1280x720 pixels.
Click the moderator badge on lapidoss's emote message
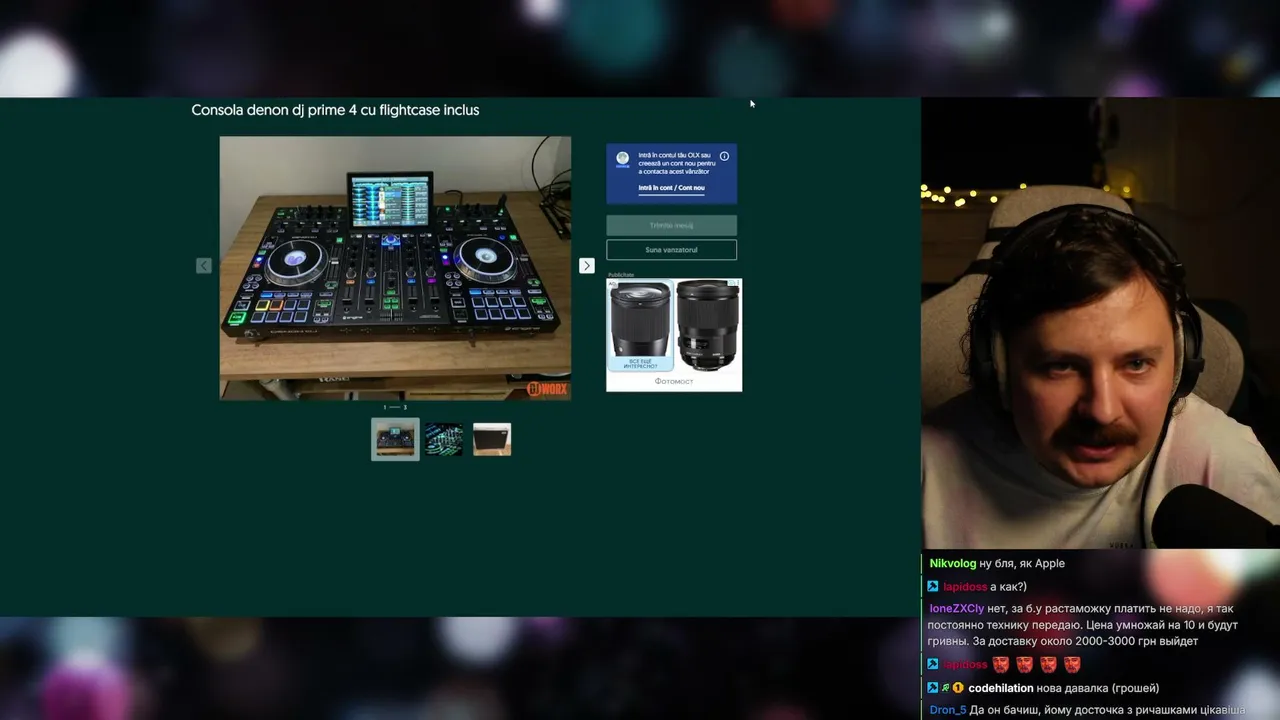pos(933,664)
